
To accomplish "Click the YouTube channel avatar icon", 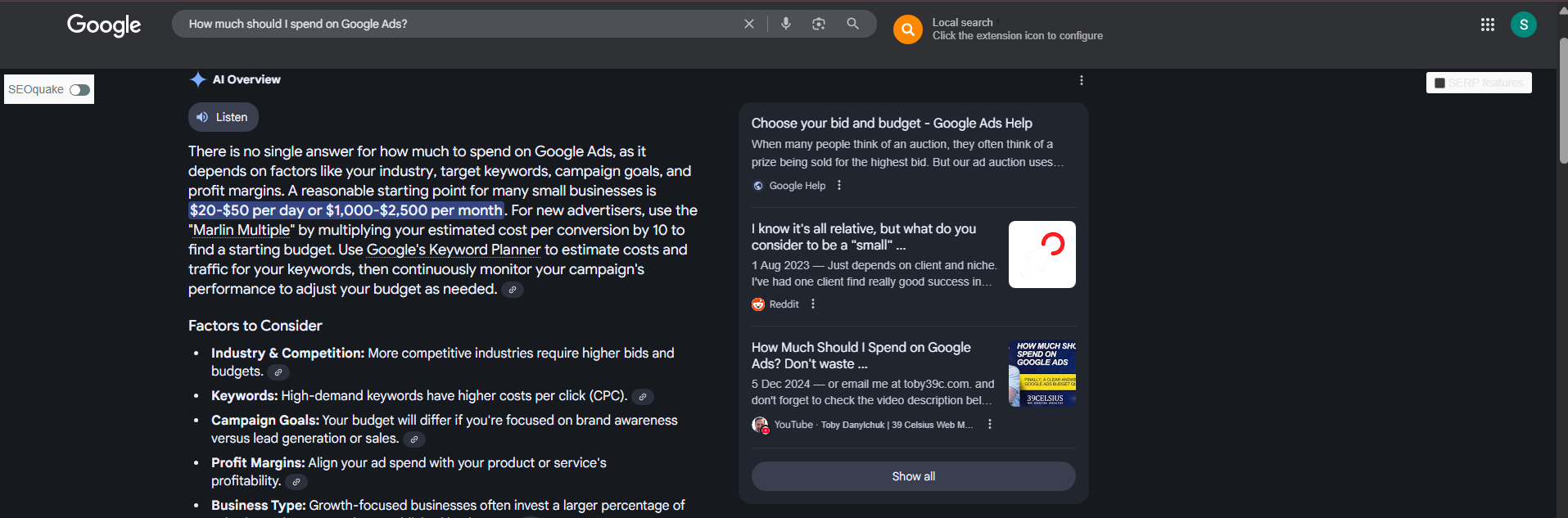I will [760, 425].
